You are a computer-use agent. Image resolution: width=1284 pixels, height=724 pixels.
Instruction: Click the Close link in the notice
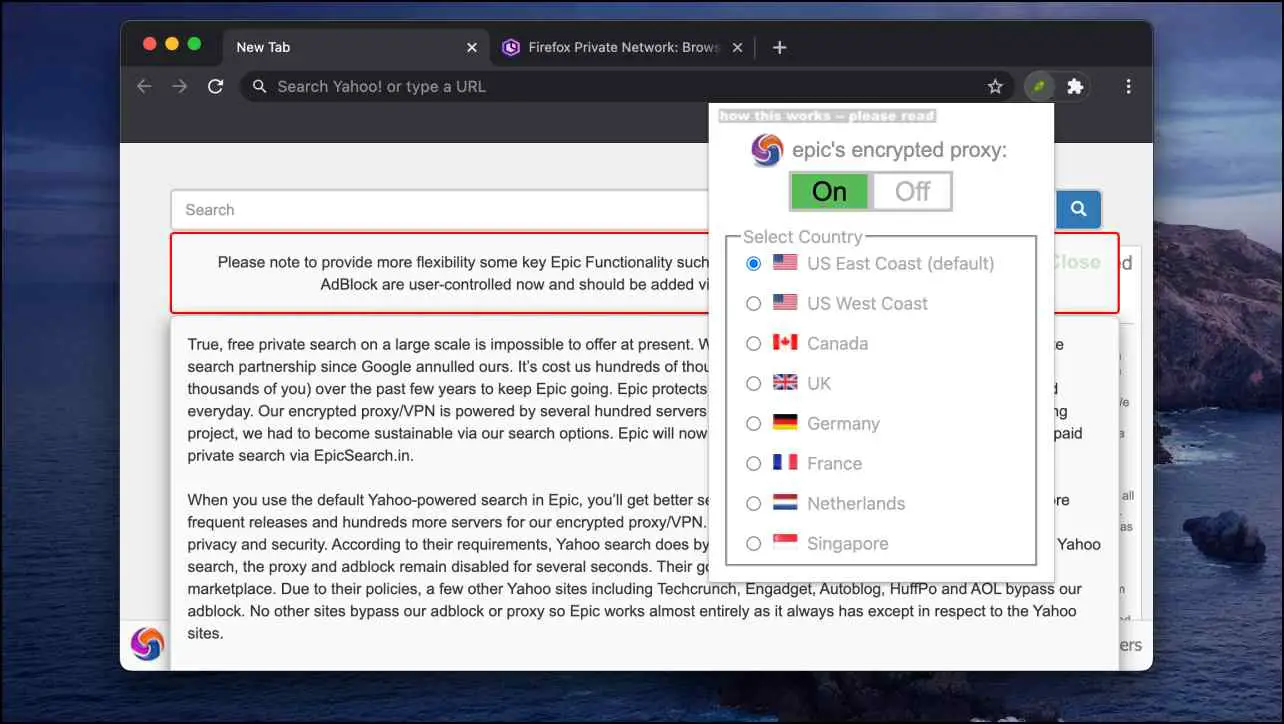tap(1075, 262)
